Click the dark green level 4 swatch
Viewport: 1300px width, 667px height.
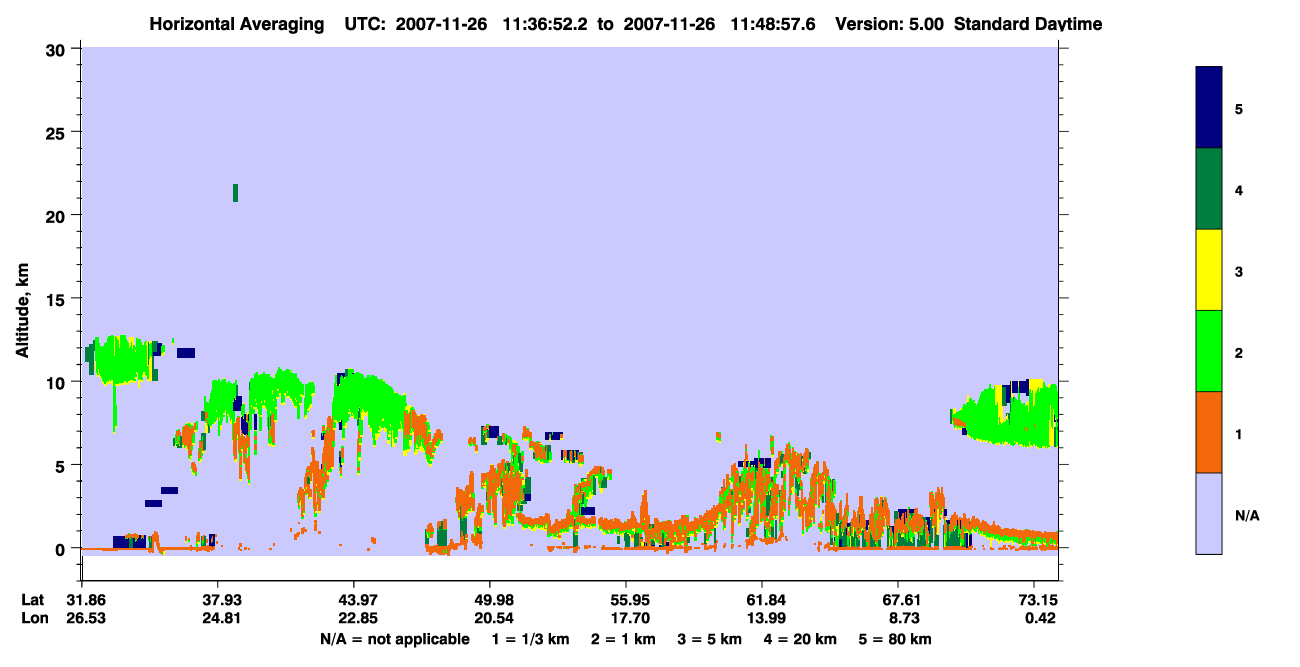point(1209,189)
